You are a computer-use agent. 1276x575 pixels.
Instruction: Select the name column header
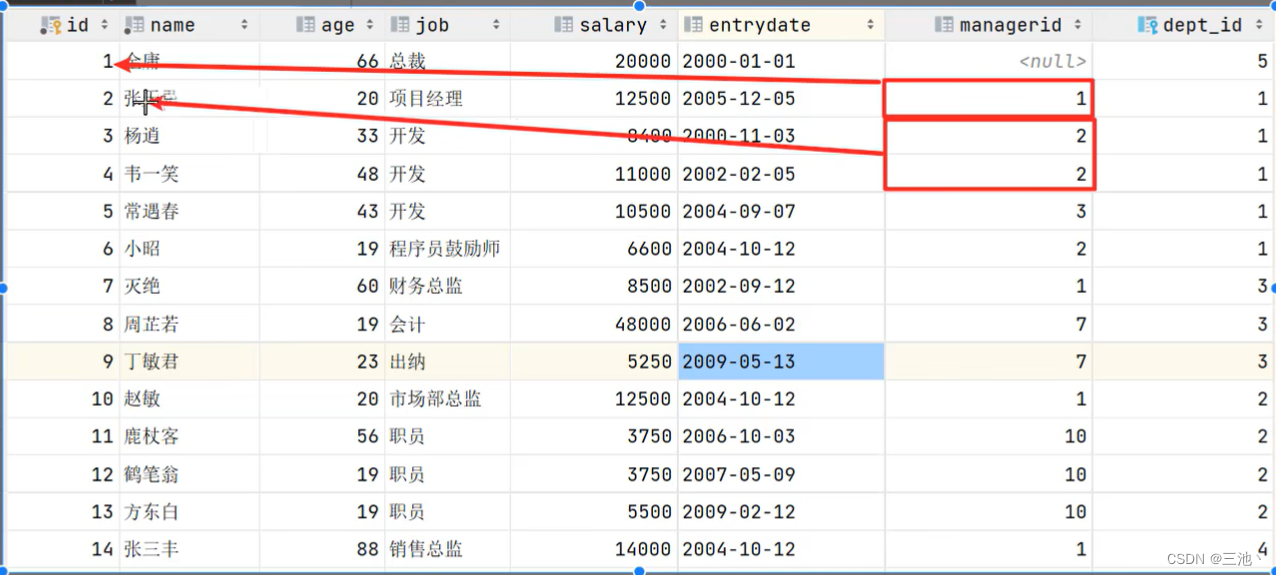click(x=190, y=25)
